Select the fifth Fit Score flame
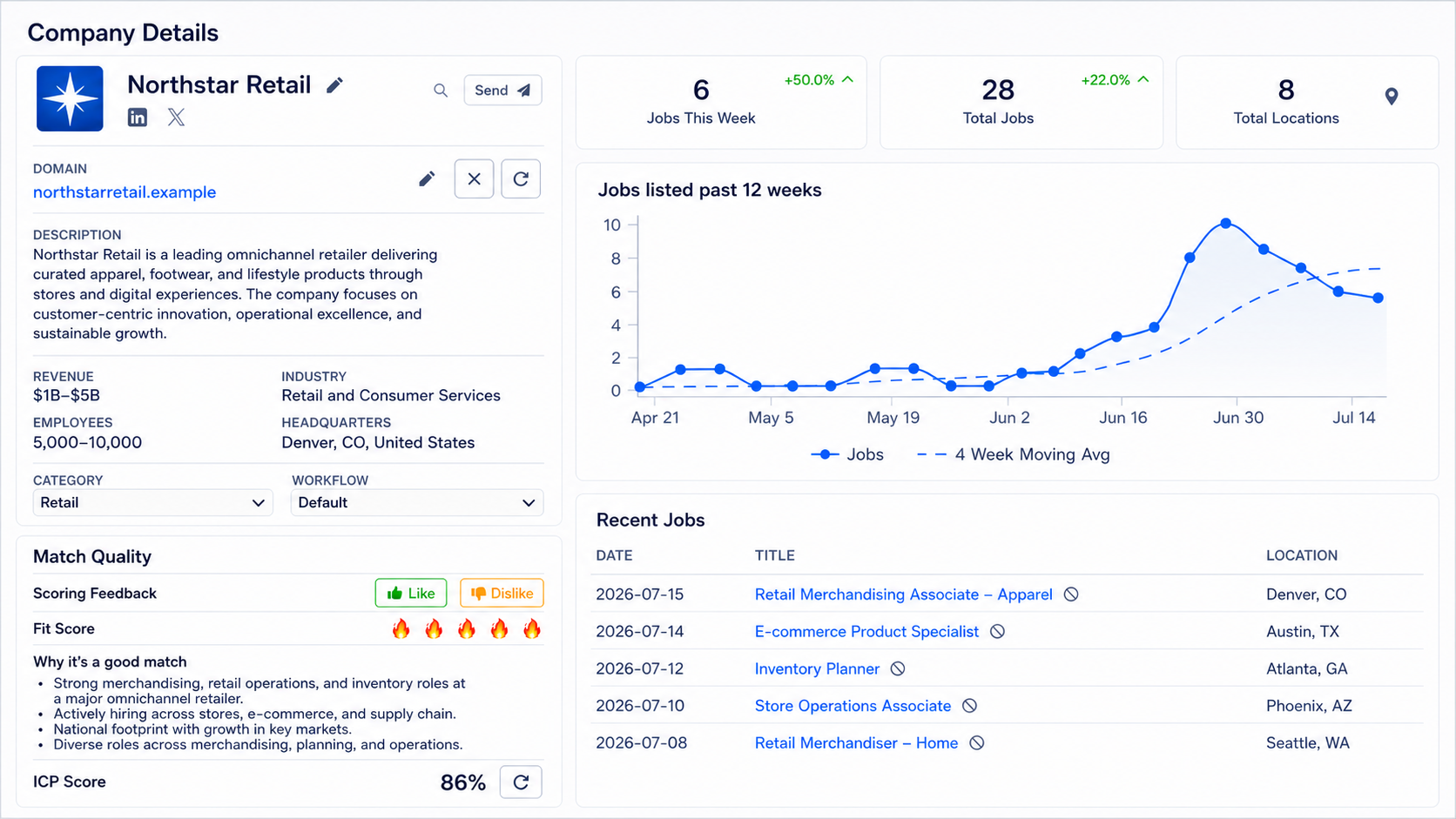 pos(532,629)
